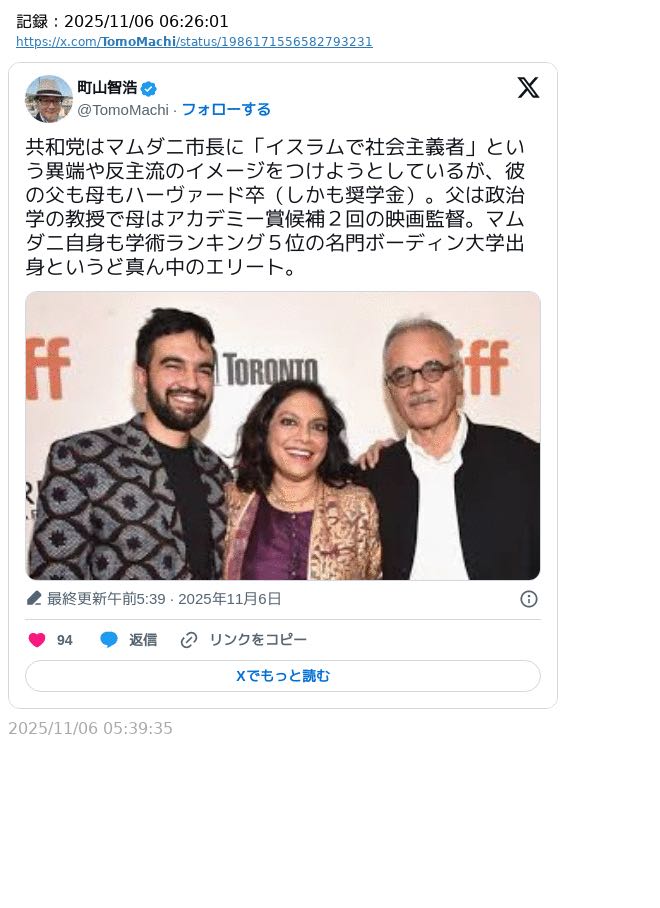The height and width of the screenshot is (908, 660).
Task: Click the gray 2025/11/06 05:39:35 timestamp
Action: click(90, 728)
